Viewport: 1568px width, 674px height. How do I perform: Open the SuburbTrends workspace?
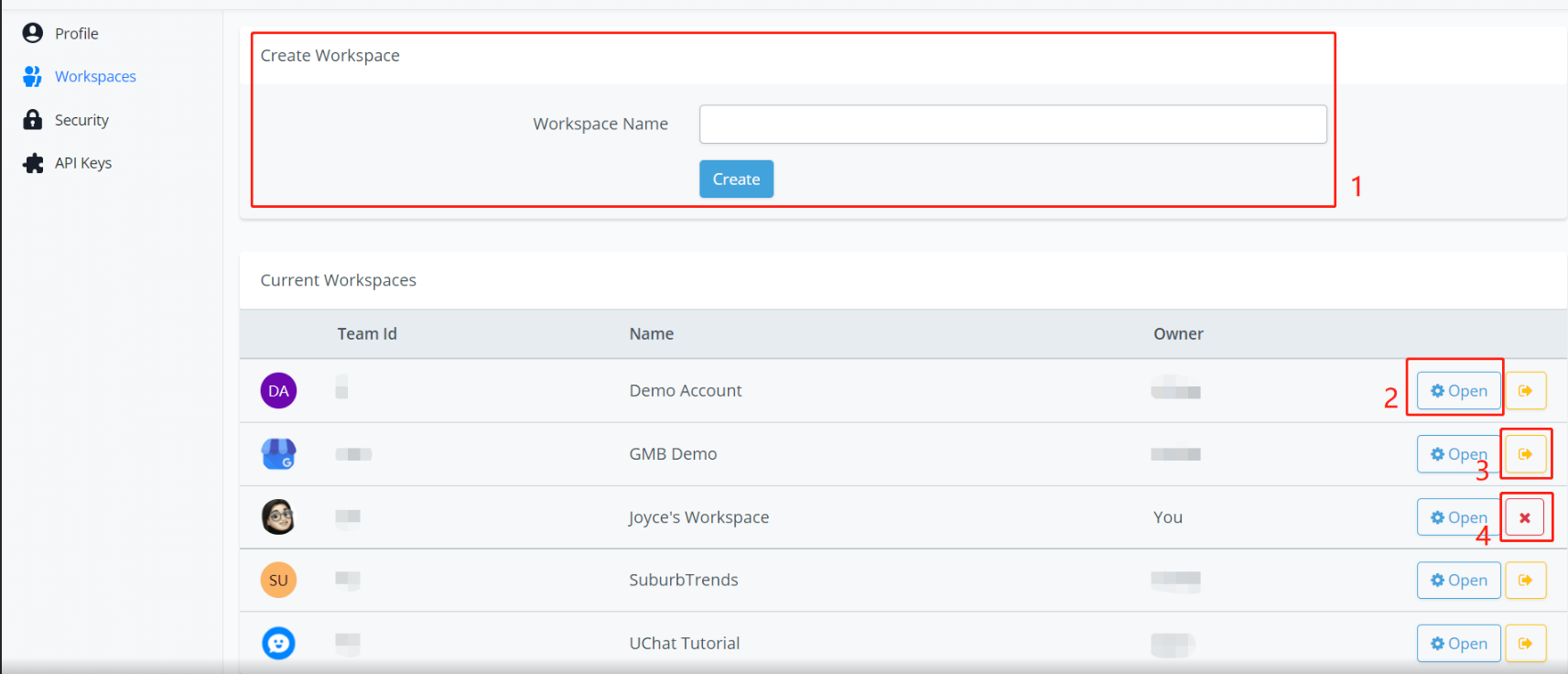pyautogui.click(x=1458, y=581)
